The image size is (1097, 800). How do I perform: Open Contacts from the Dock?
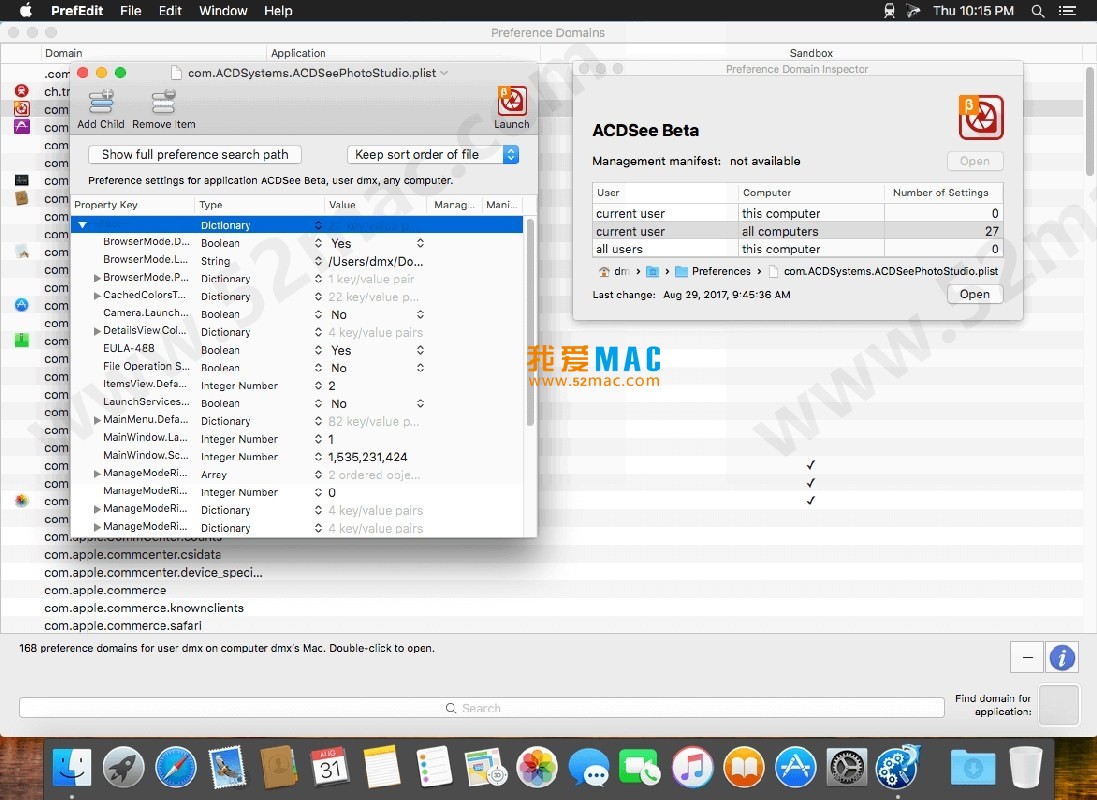[278, 767]
